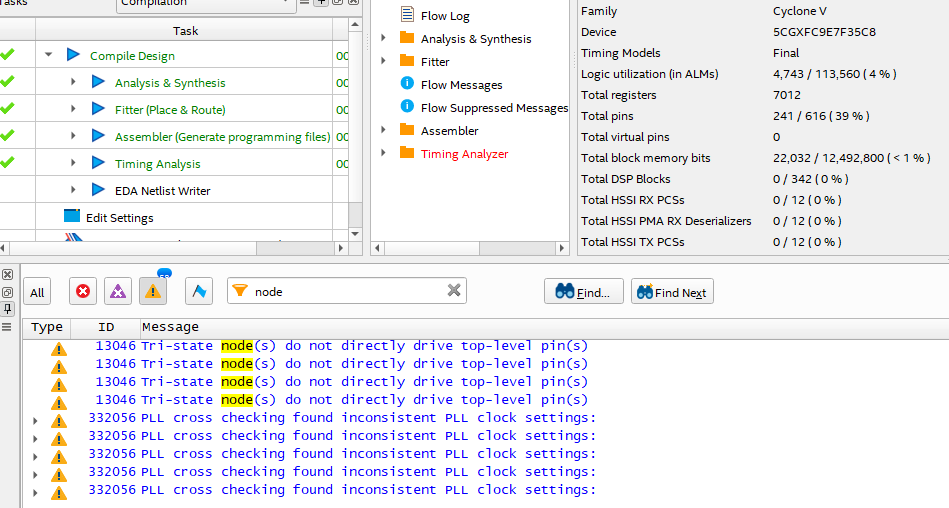Click Tasks scrollbar down arrow
Image resolution: width=949 pixels, height=508 pixels.
pos(355,234)
